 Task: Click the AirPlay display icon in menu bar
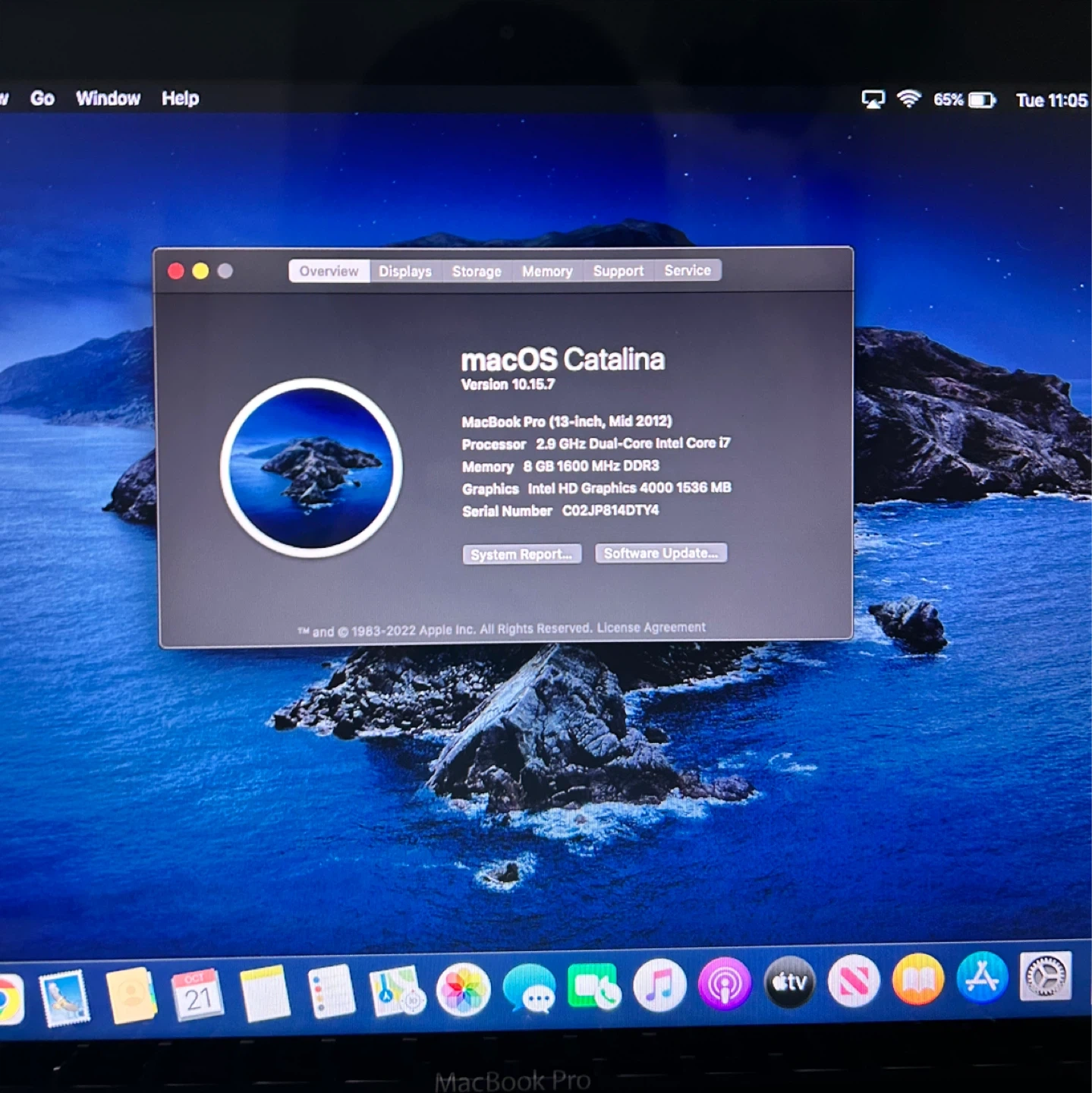tap(873, 99)
